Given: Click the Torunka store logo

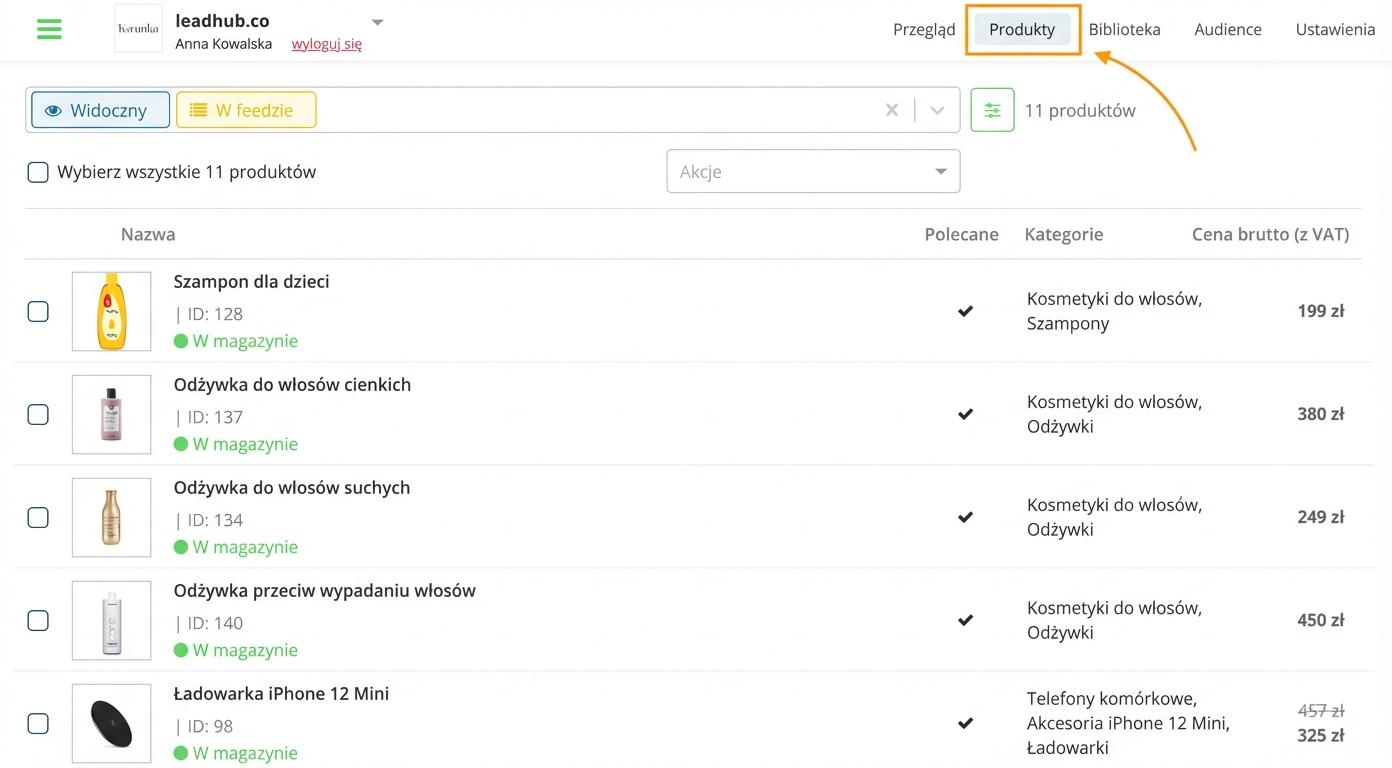Looking at the screenshot, I should click(138, 29).
